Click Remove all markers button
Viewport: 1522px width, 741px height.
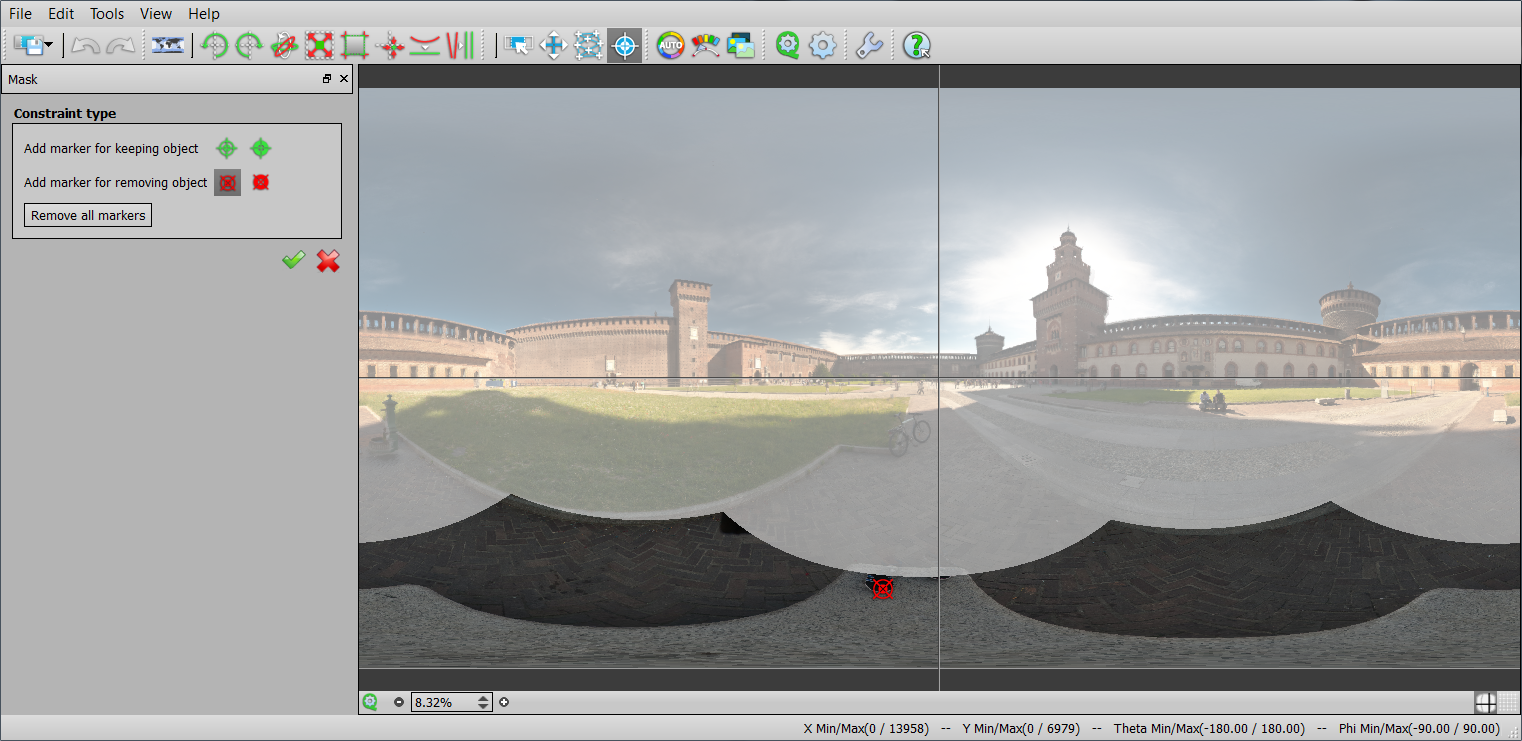tap(88, 215)
